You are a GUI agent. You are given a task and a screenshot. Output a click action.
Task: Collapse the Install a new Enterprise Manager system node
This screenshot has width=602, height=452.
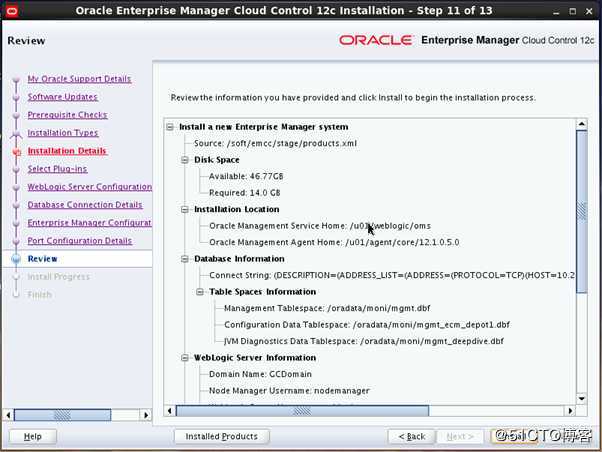click(x=170, y=127)
